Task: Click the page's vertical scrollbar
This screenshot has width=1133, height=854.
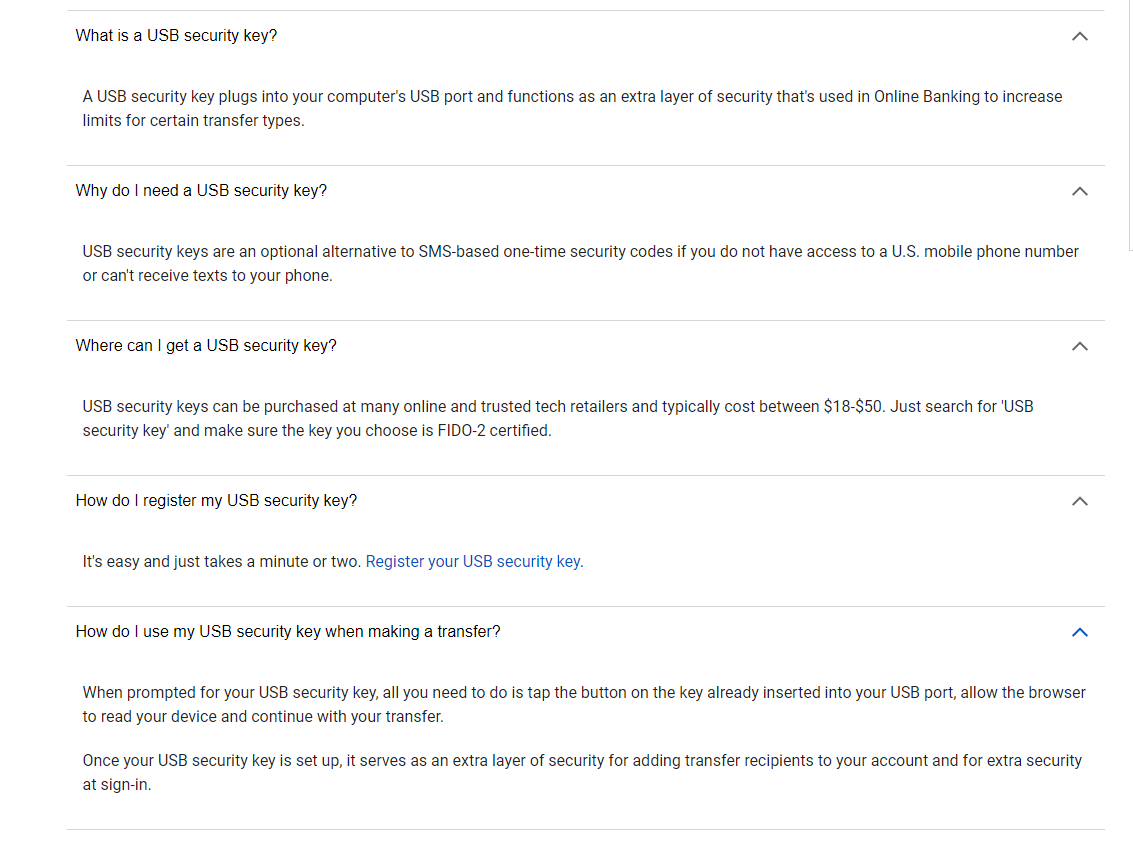Action: [1131, 125]
